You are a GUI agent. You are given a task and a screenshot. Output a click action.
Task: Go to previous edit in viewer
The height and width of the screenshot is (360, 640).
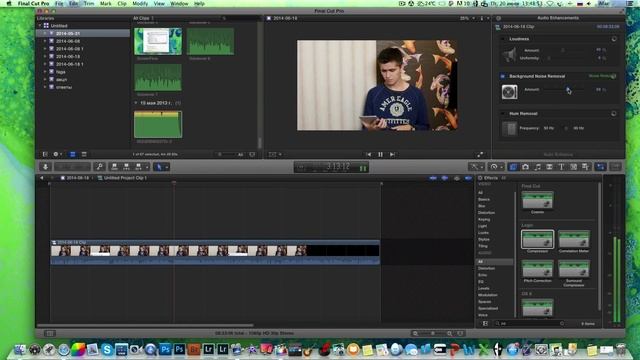pos(369,154)
